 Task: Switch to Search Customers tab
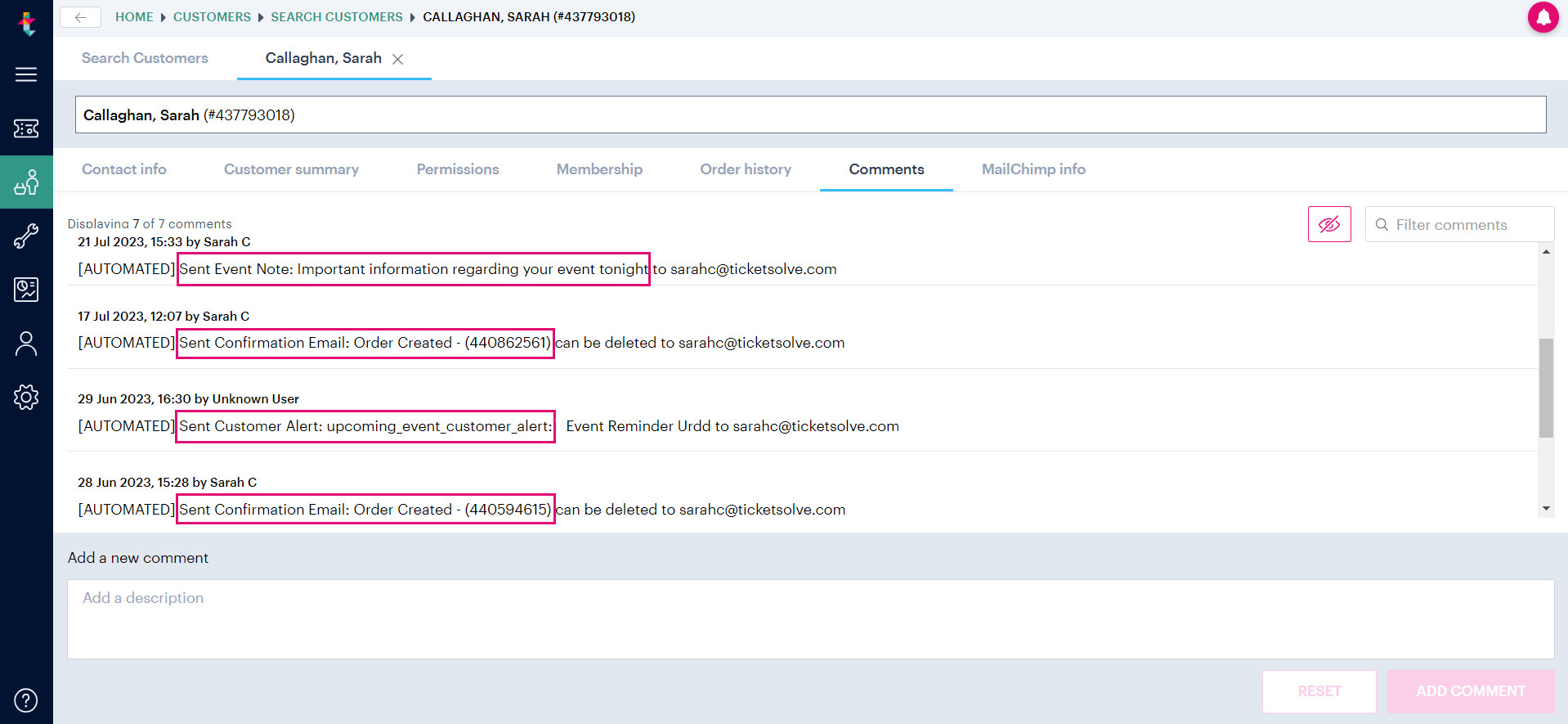(x=145, y=58)
